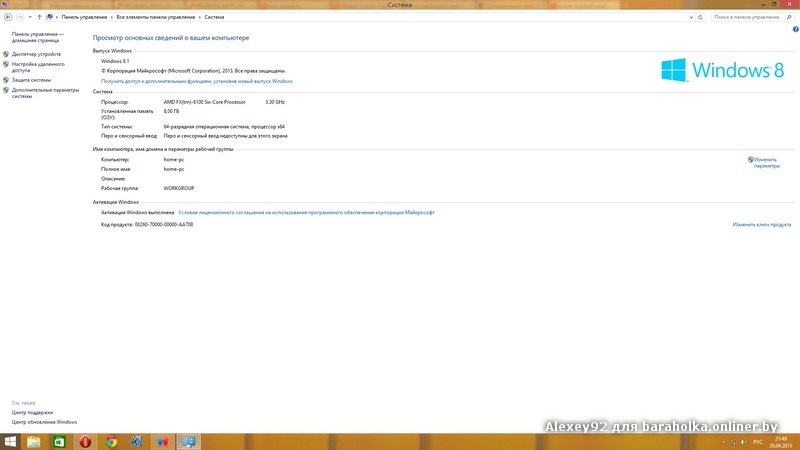Open the Microsoft license terms link
The image size is (800, 450).
(x=306, y=212)
